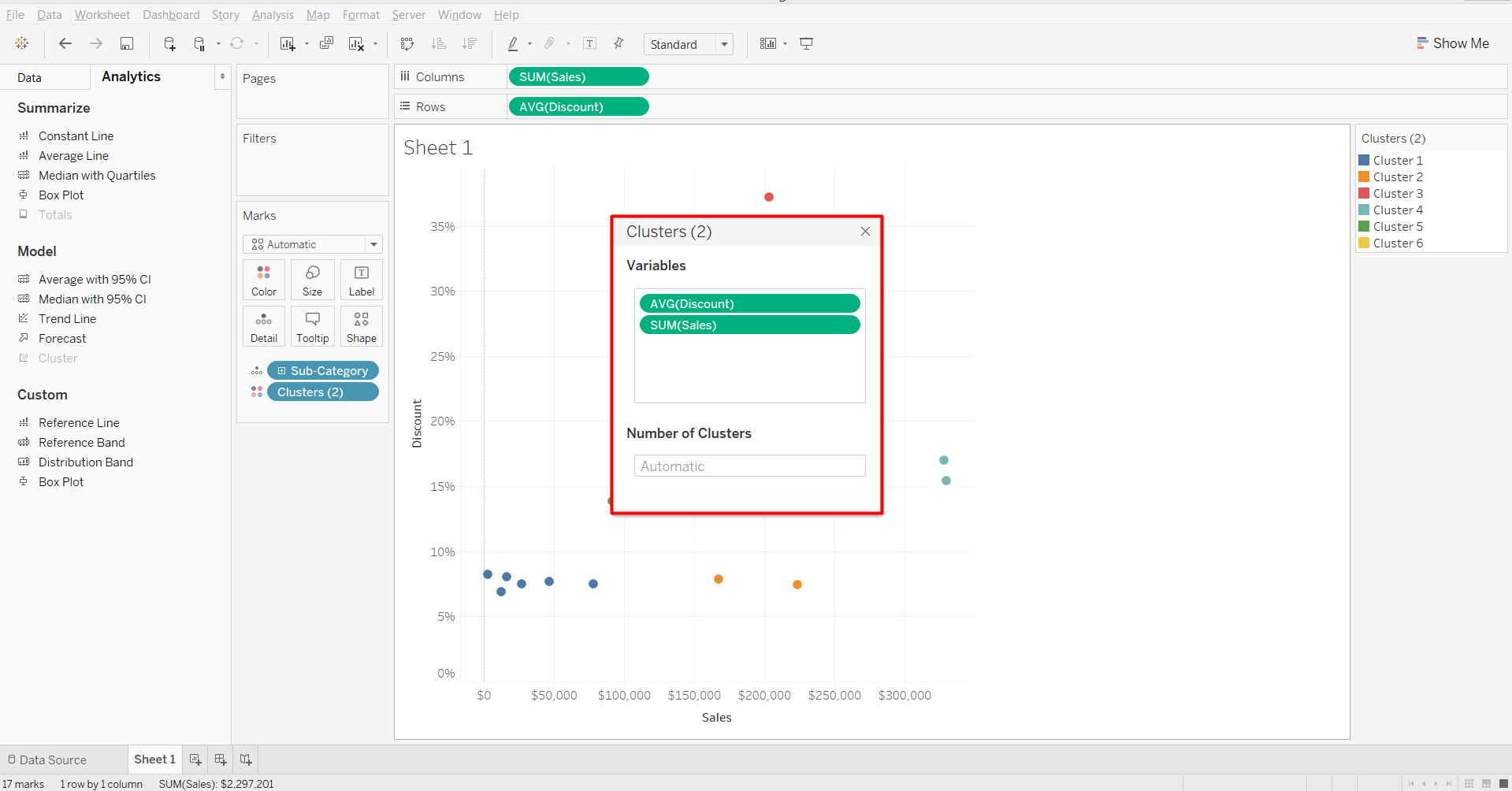Click the Save workbook icon
Screen dimensions: 1512x791
point(127,44)
